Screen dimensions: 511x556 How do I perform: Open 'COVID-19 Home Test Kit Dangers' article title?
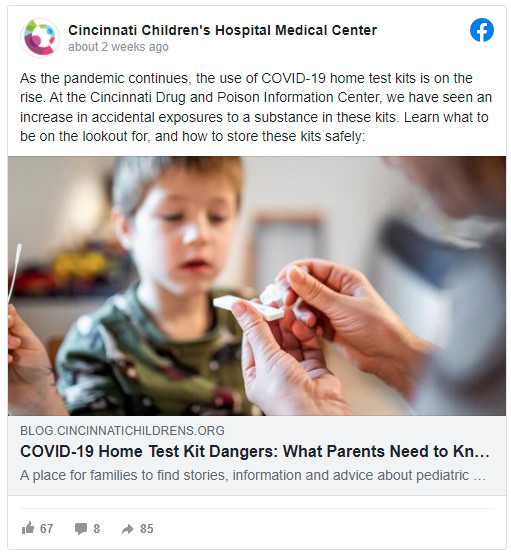(255, 451)
